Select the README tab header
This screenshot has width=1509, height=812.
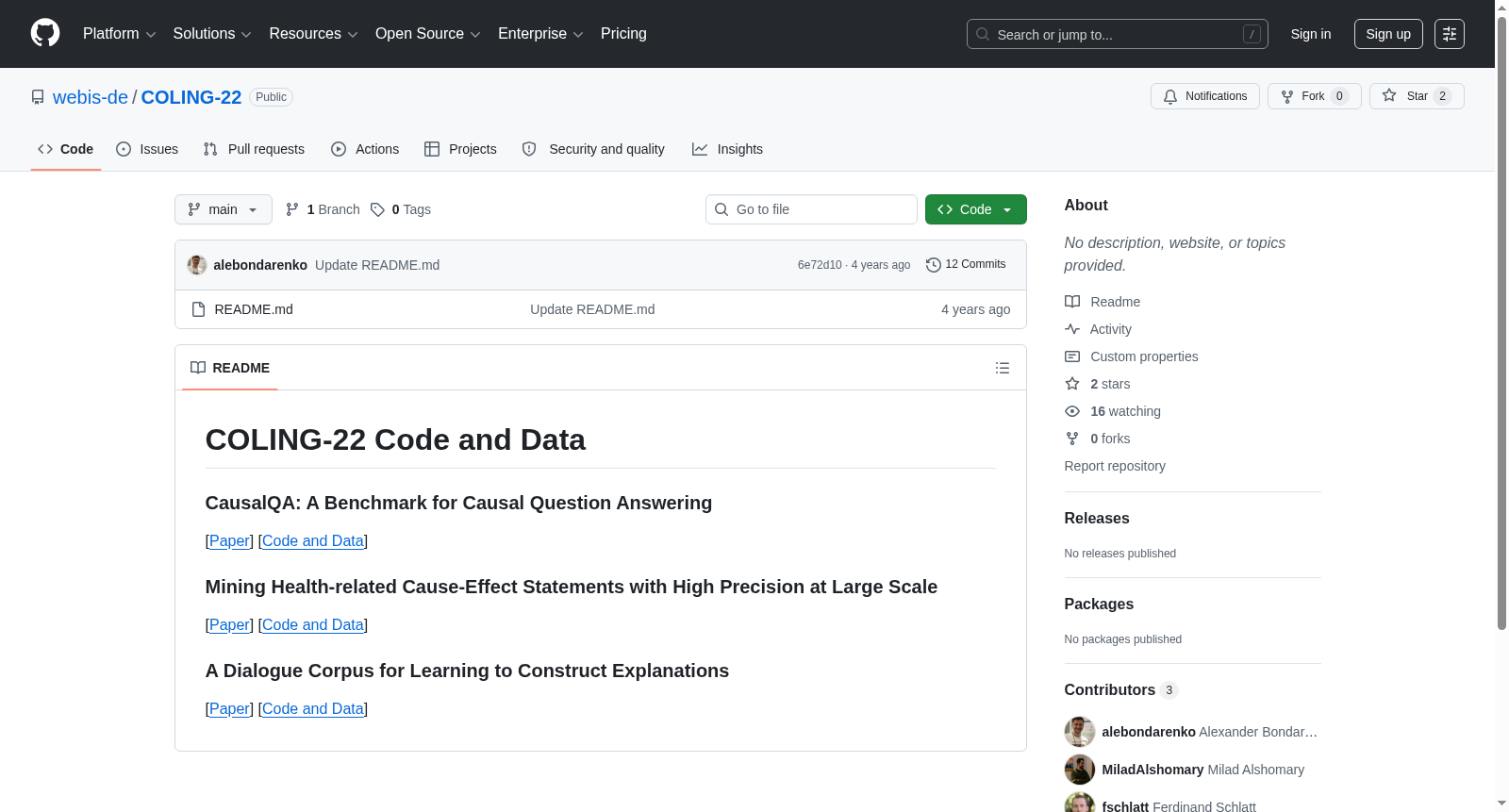click(x=230, y=368)
